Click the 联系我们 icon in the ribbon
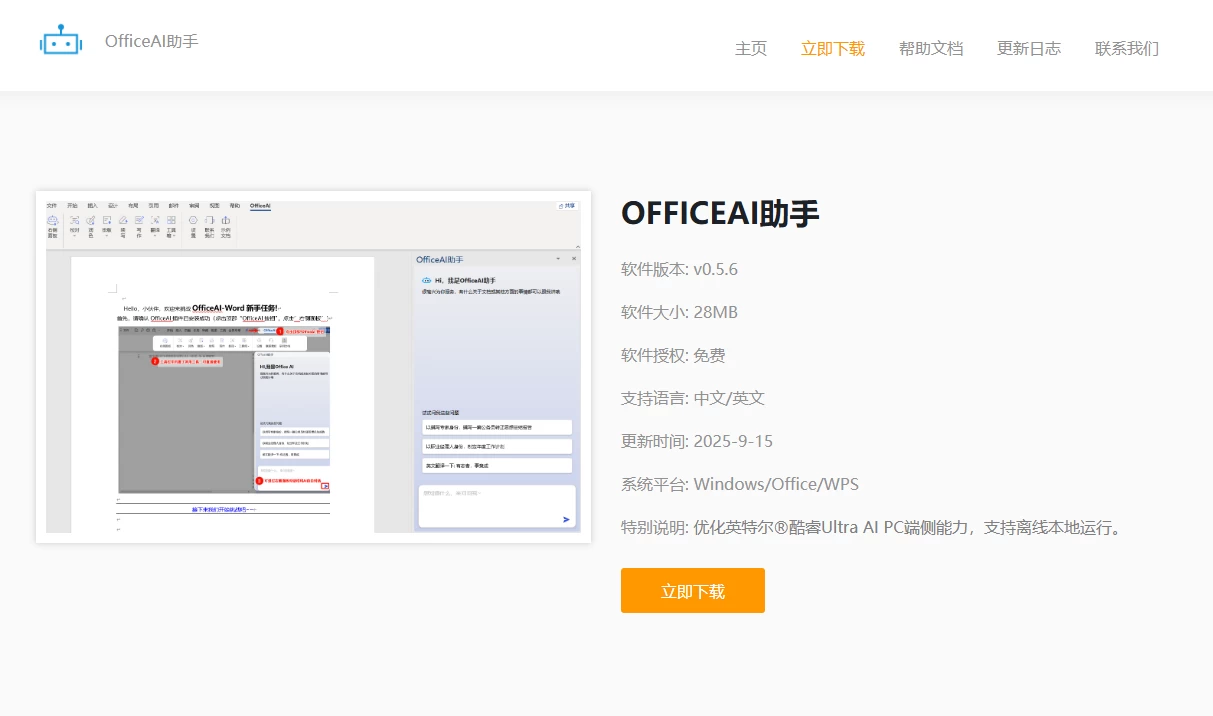This screenshot has height=716, width=1213. point(209,220)
